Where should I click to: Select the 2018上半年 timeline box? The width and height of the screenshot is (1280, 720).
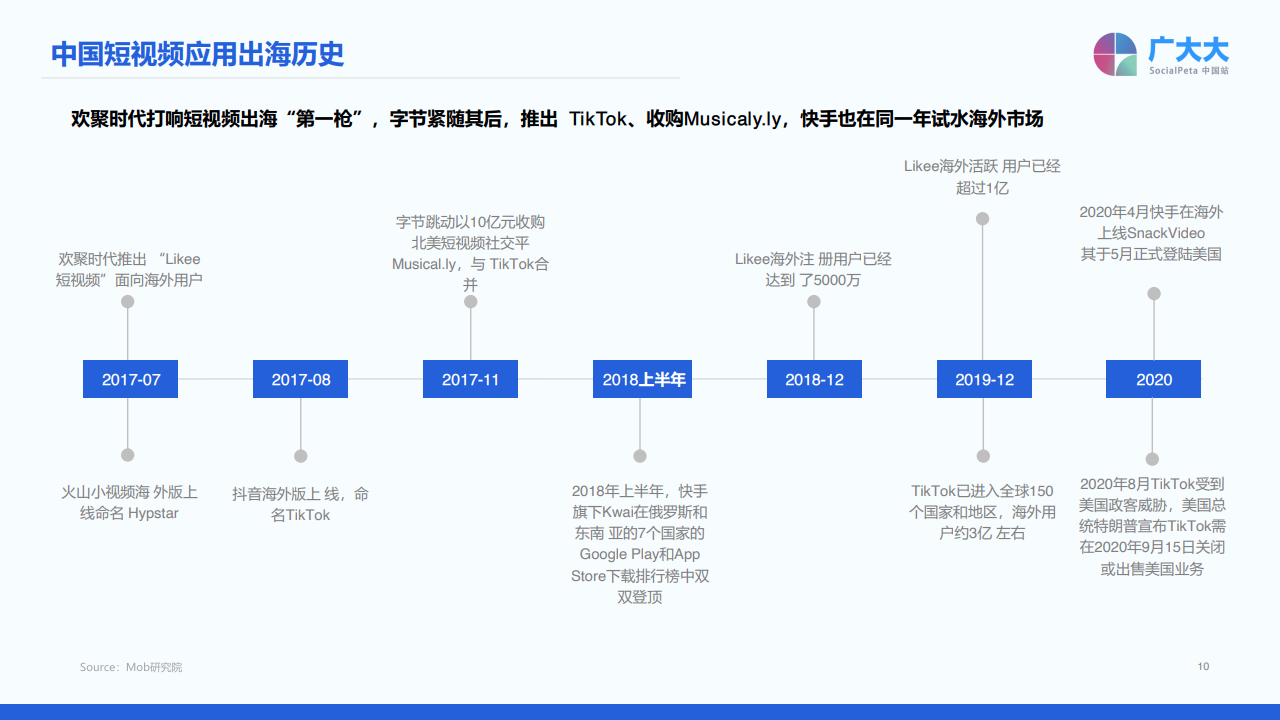tap(641, 380)
